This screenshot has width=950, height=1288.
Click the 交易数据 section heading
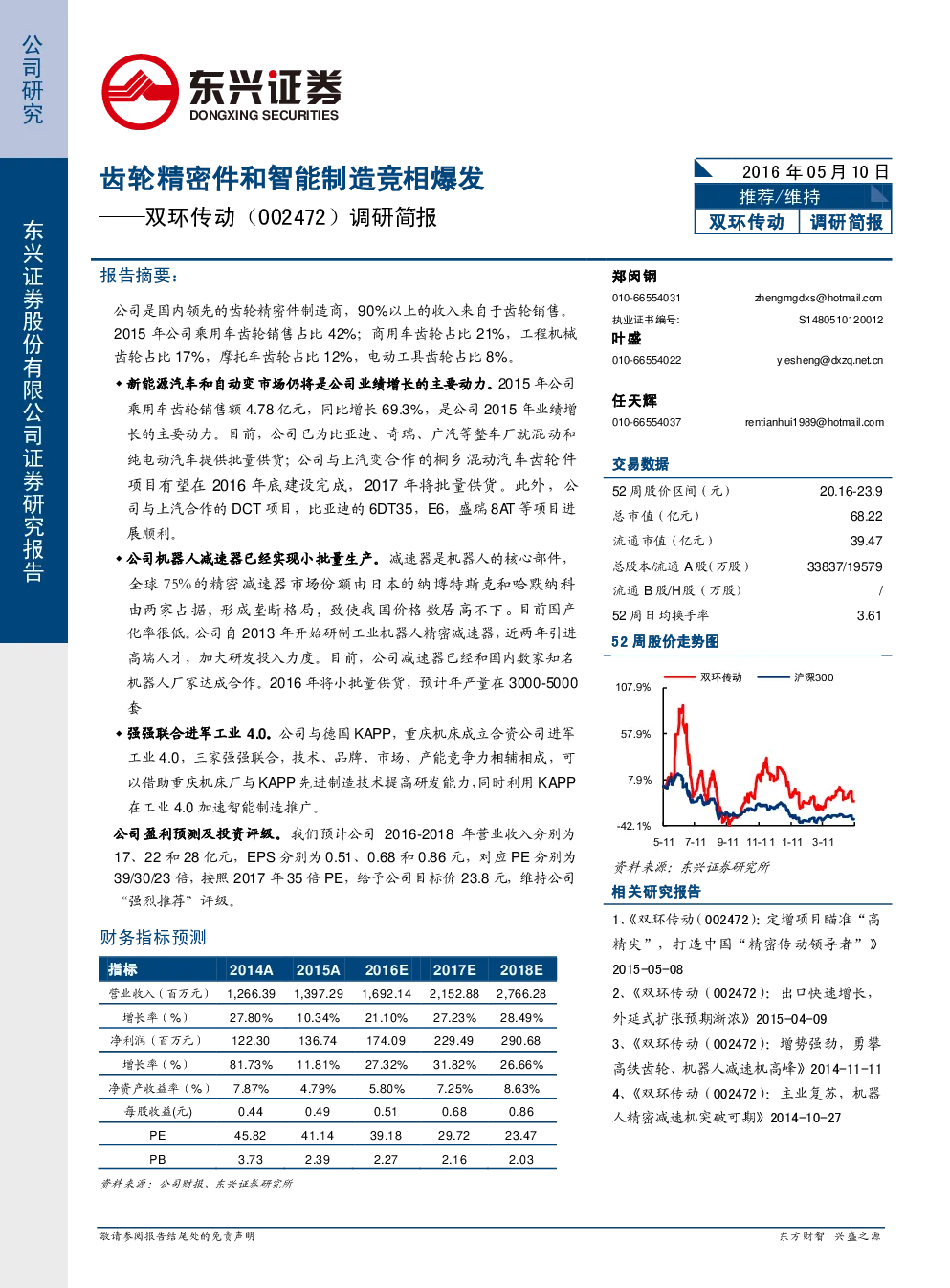click(x=640, y=464)
